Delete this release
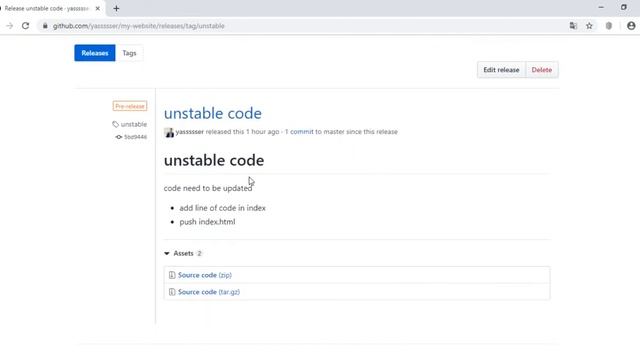 pyautogui.click(x=542, y=70)
